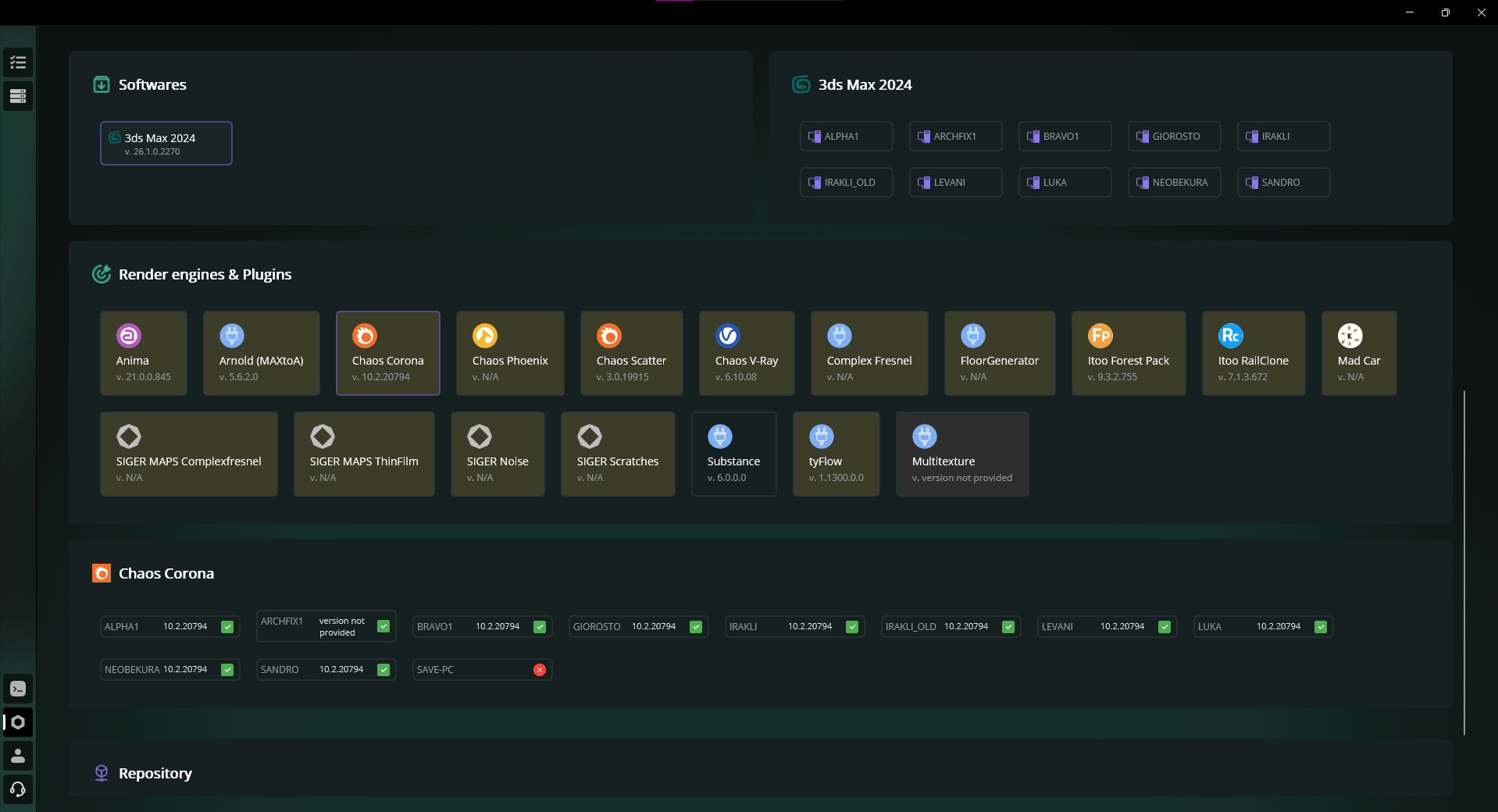Open the tasks list panel in the sidebar
Viewport: 1498px width, 812px height.
click(x=18, y=62)
